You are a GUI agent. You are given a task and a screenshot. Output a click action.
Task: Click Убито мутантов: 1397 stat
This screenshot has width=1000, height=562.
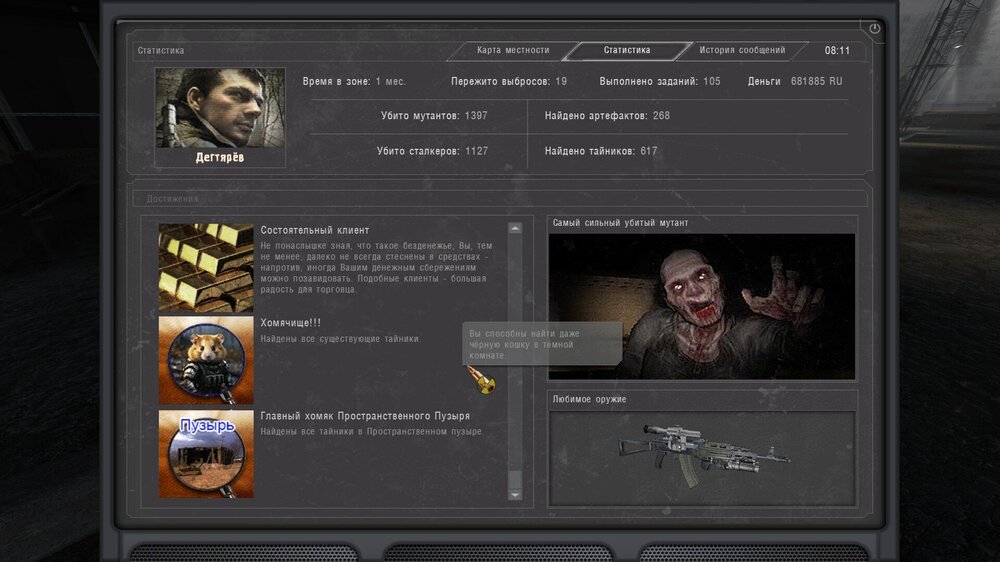pyautogui.click(x=434, y=116)
